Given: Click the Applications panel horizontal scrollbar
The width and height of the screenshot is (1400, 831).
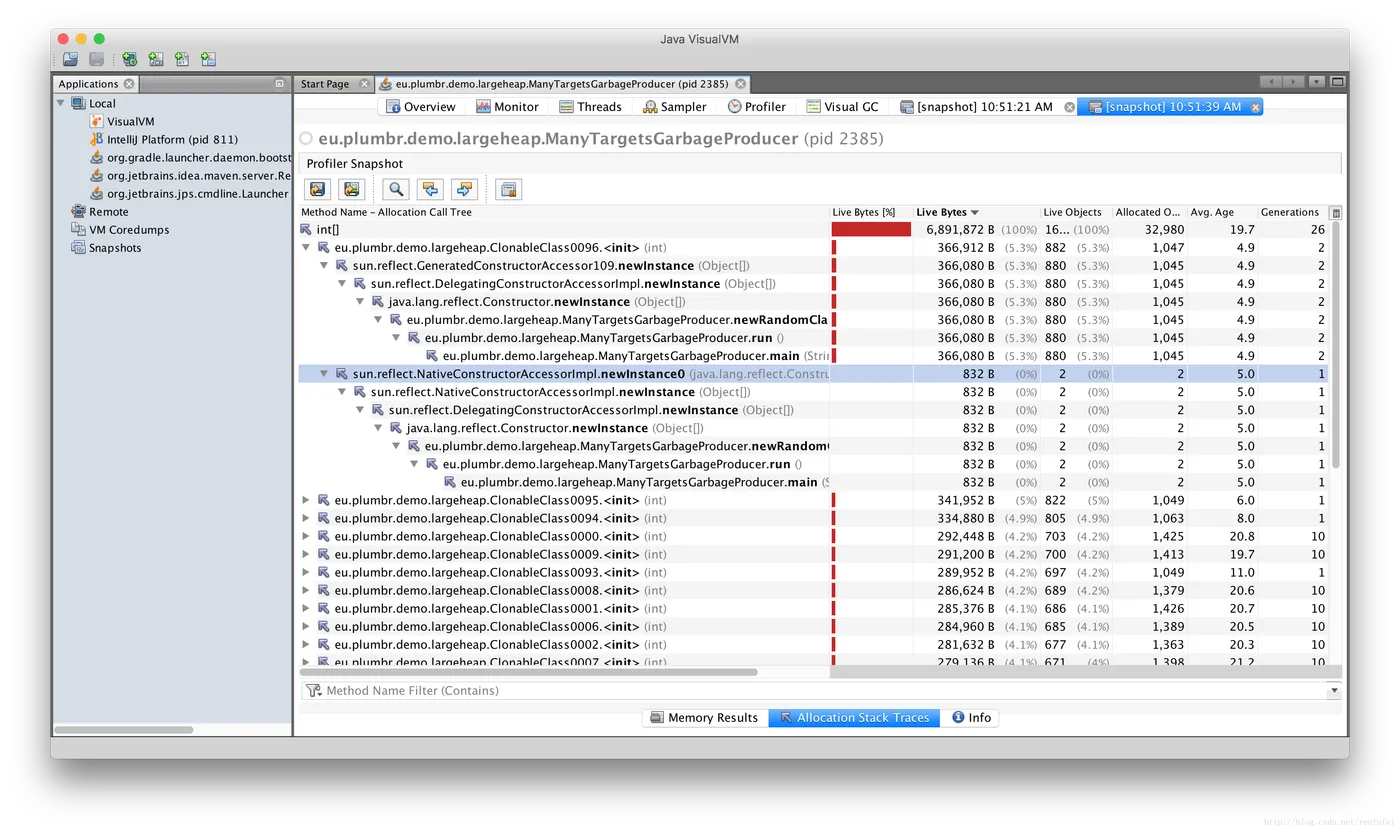Looking at the screenshot, I should [x=123, y=730].
